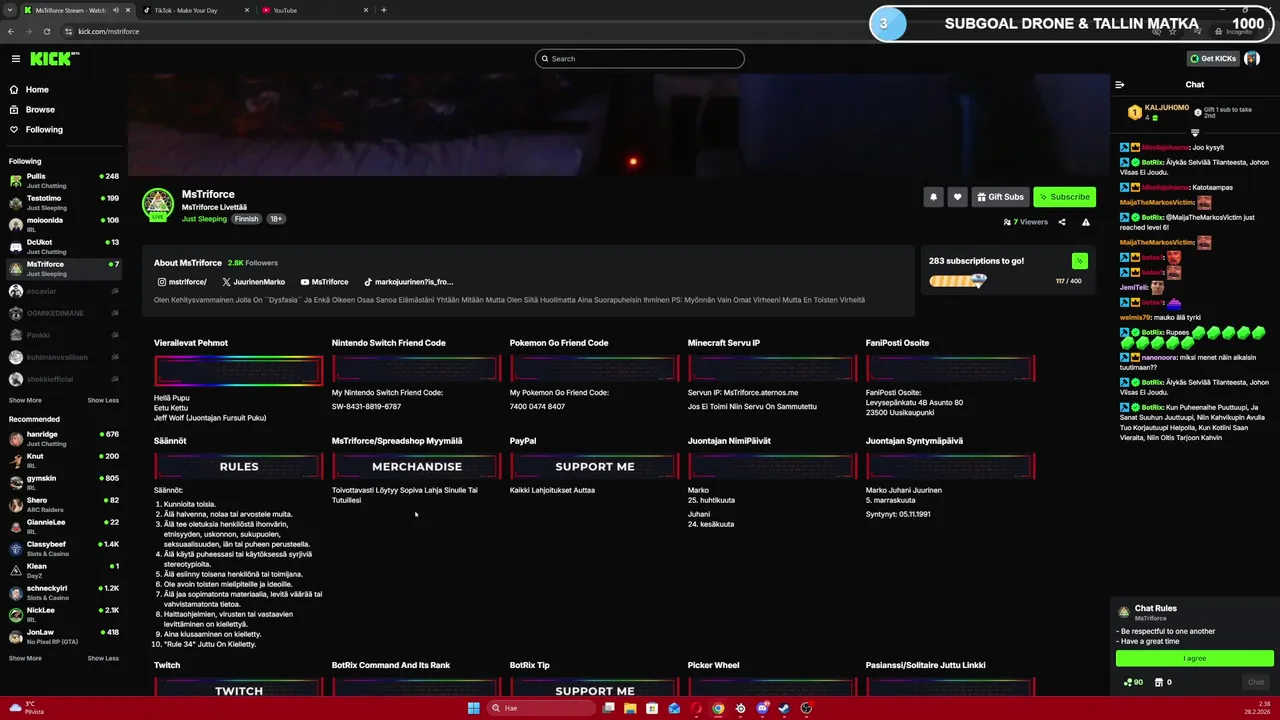The image size is (1280, 720).
Task: Click the TWITCH panel banner
Action: click(239, 688)
